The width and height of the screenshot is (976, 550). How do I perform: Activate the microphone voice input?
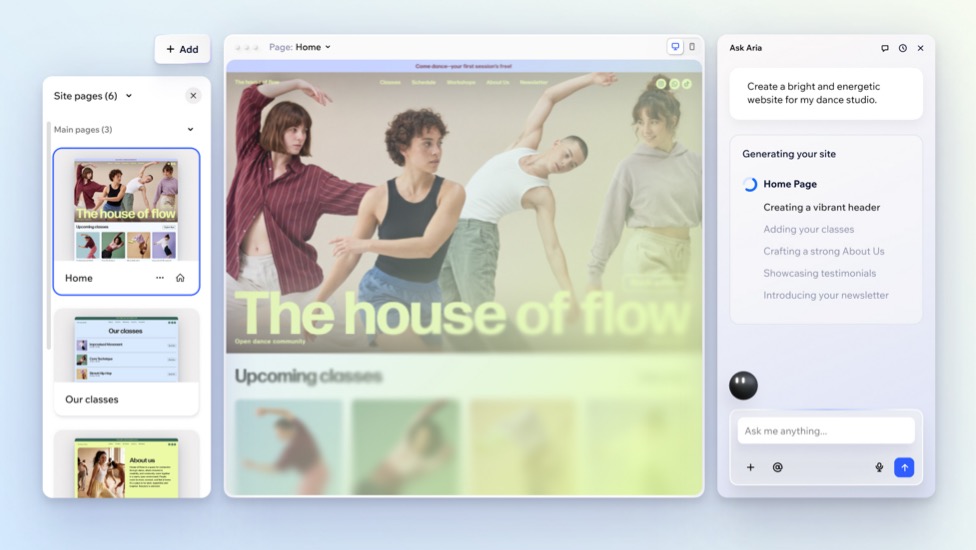tap(879, 467)
